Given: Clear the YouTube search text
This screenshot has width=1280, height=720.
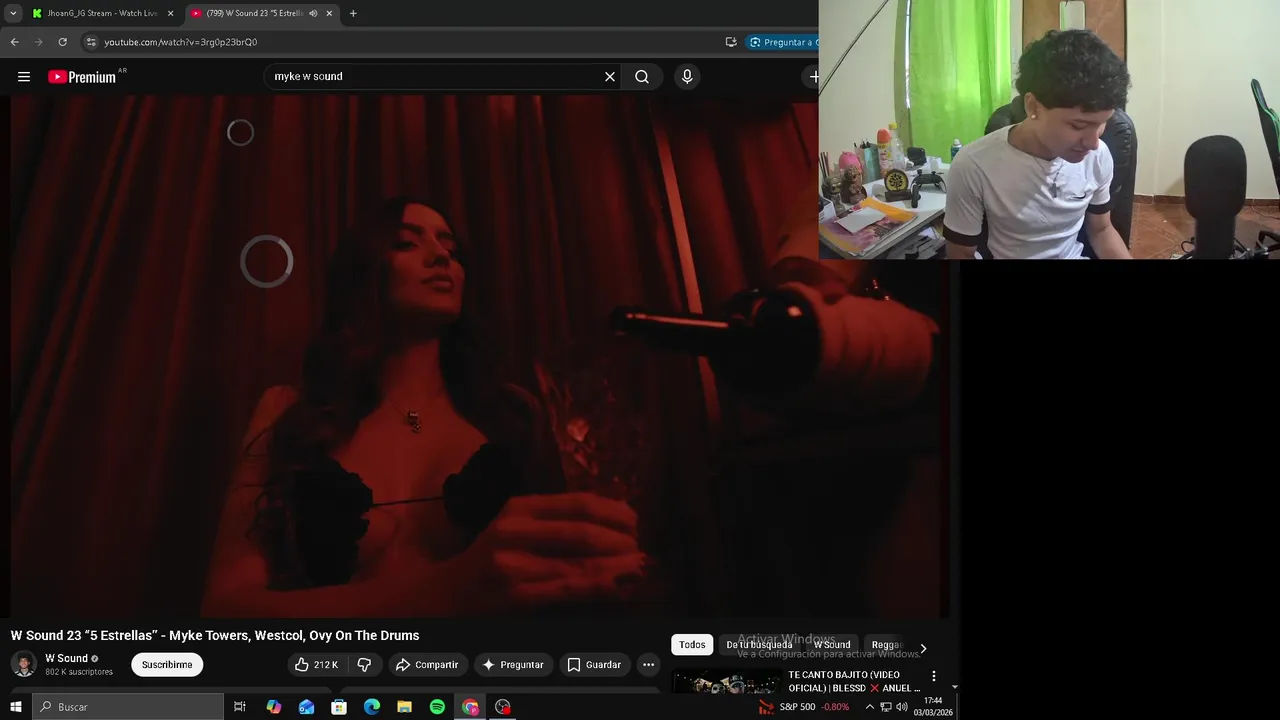Looking at the screenshot, I should (x=609, y=77).
